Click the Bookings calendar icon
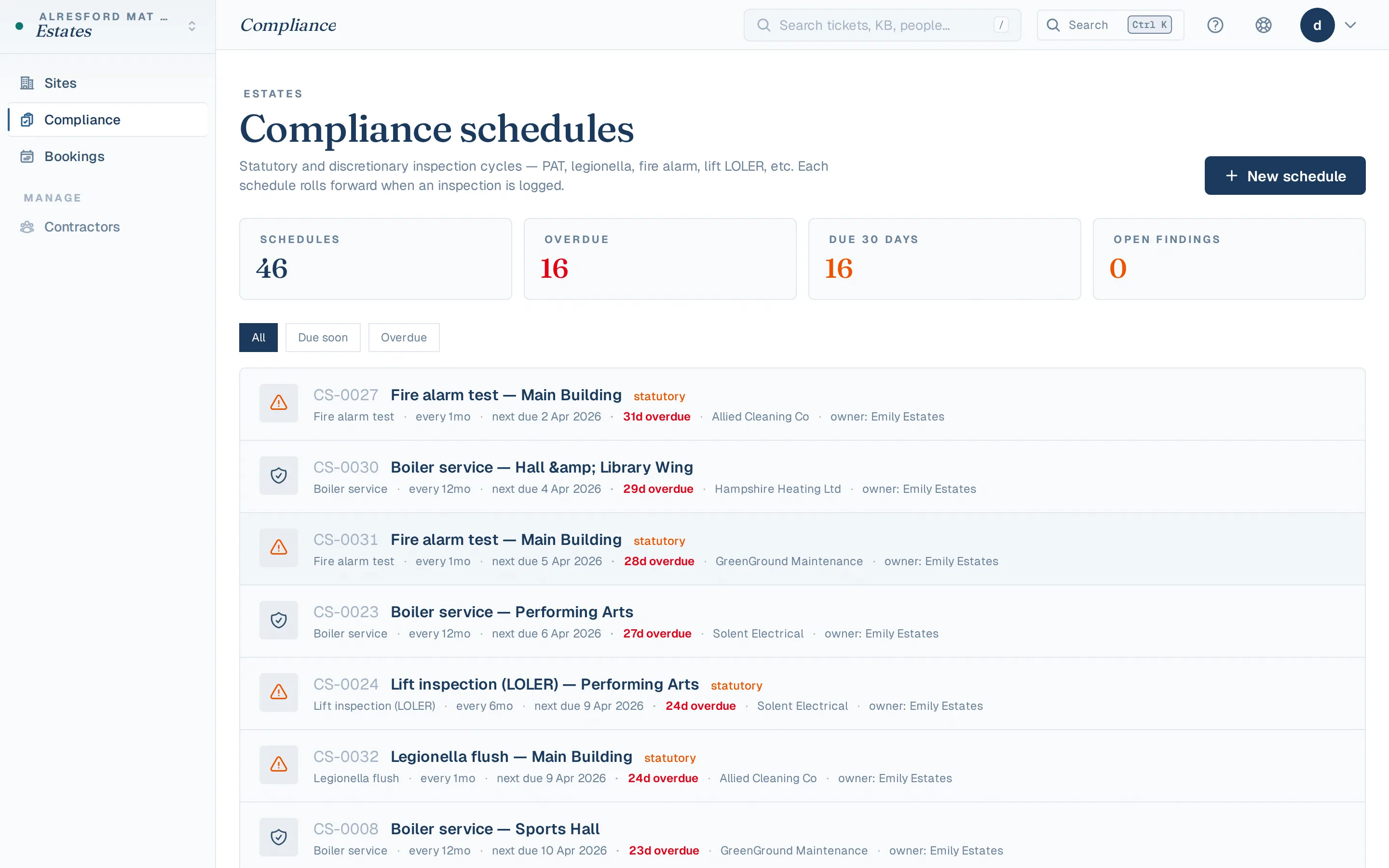 (27, 156)
